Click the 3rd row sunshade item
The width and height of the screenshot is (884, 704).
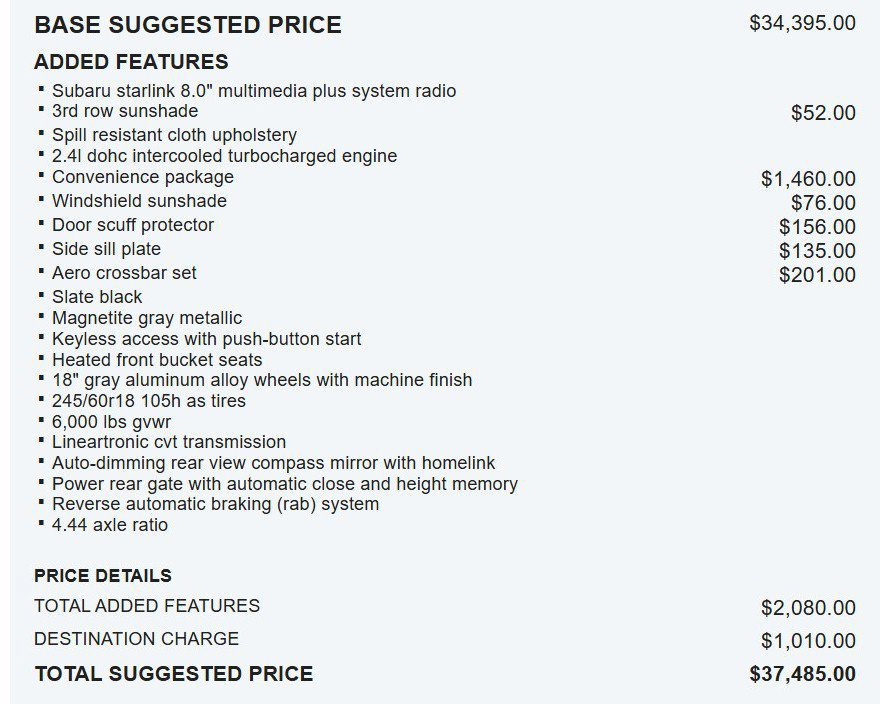(125, 111)
